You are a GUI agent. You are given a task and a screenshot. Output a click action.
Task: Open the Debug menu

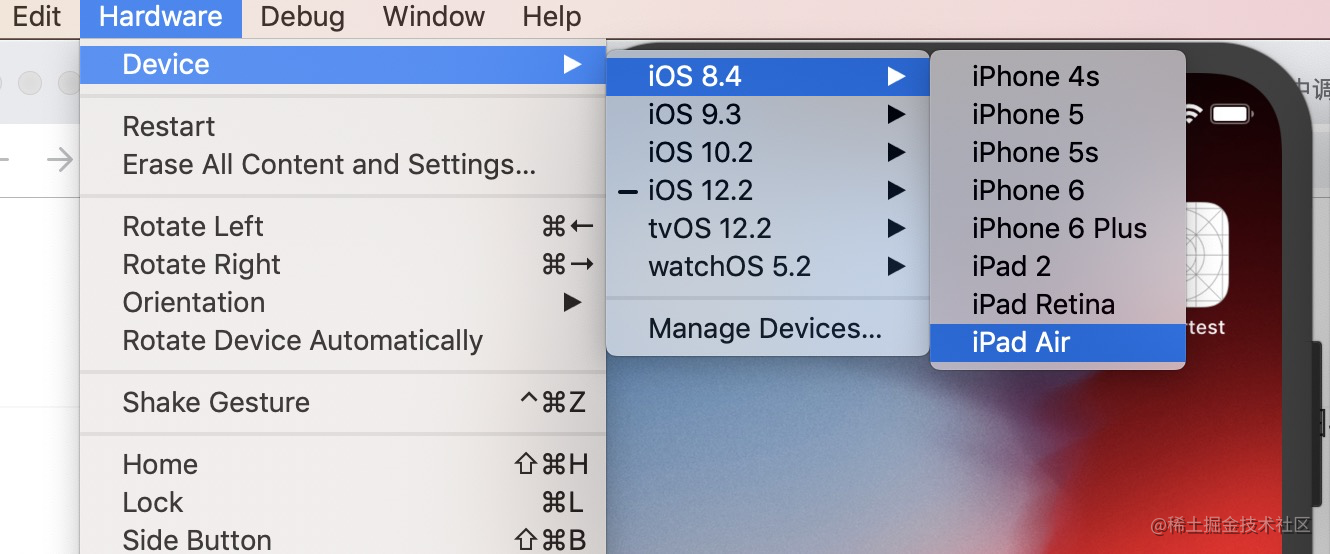pyautogui.click(x=302, y=17)
